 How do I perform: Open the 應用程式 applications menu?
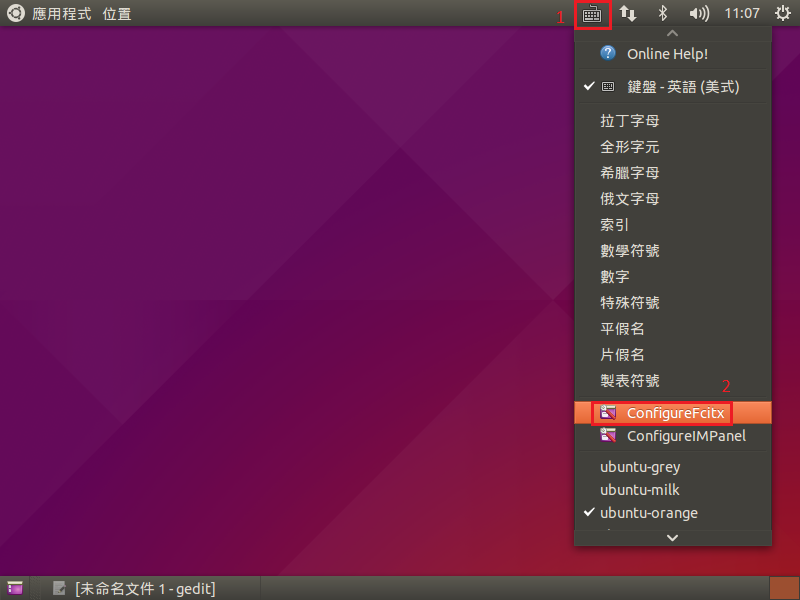coord(60,14)
